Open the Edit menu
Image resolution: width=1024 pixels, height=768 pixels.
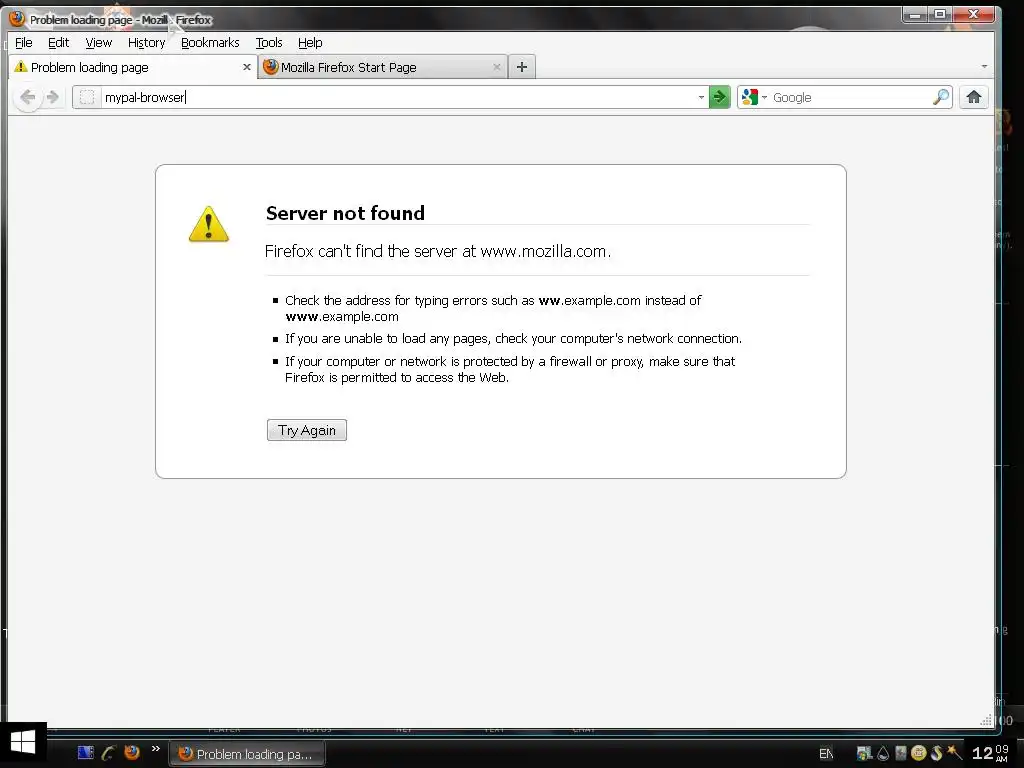[x=58, y=42]
